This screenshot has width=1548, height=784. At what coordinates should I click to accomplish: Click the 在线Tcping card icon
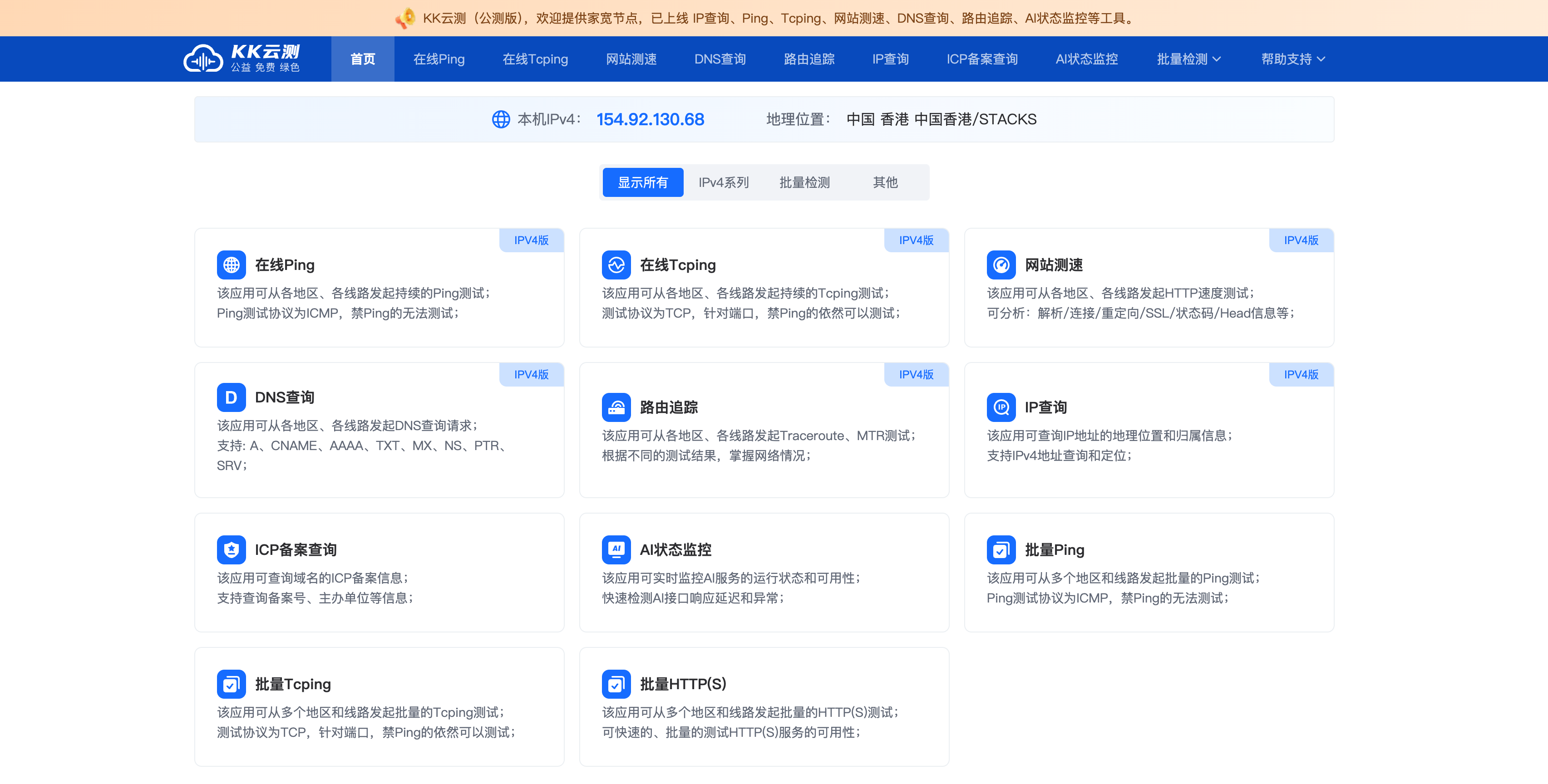pos(616,265)
